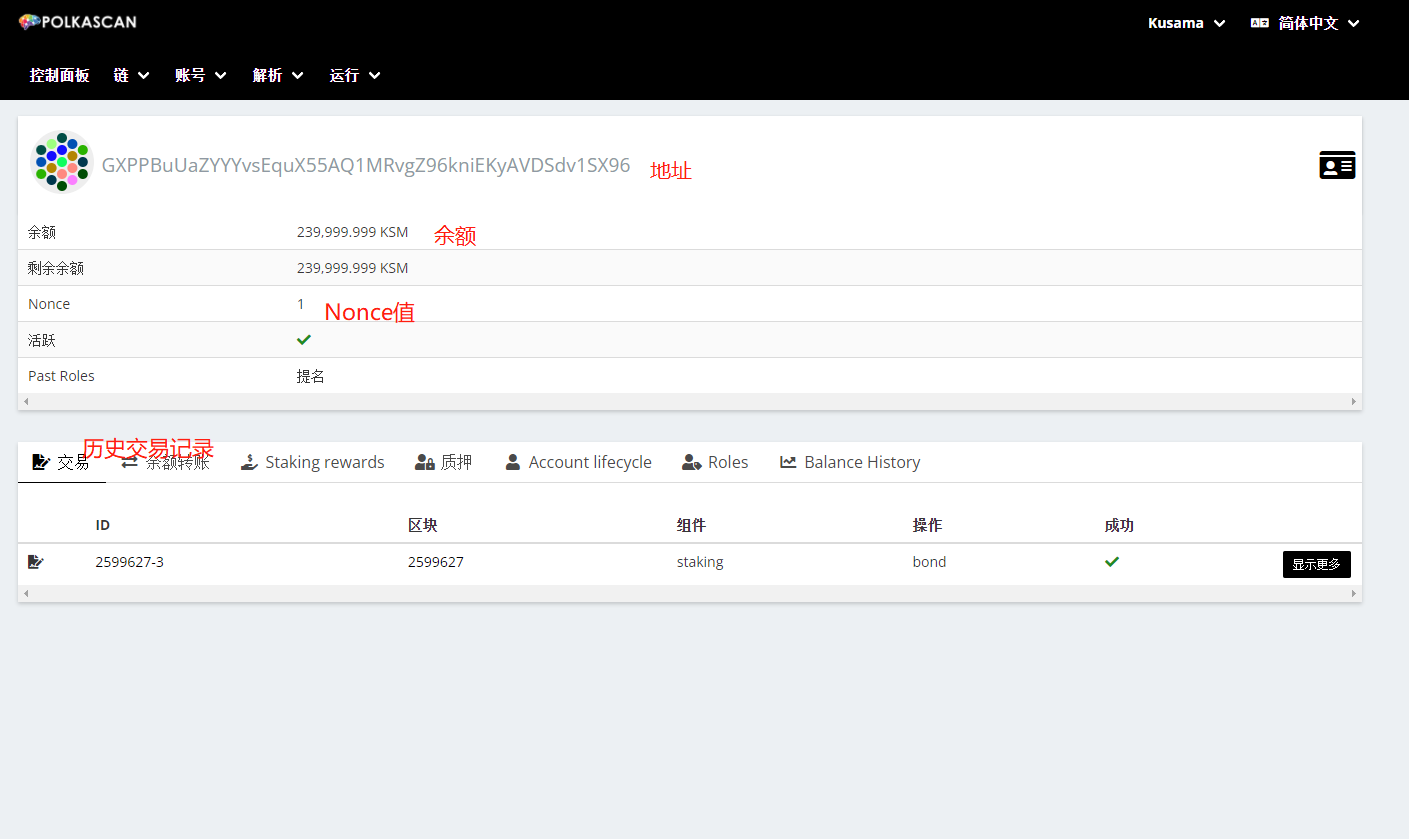The image size is (1409, 839).
Task: Click the 显示更多 button
Action: tap(1316, 564)
